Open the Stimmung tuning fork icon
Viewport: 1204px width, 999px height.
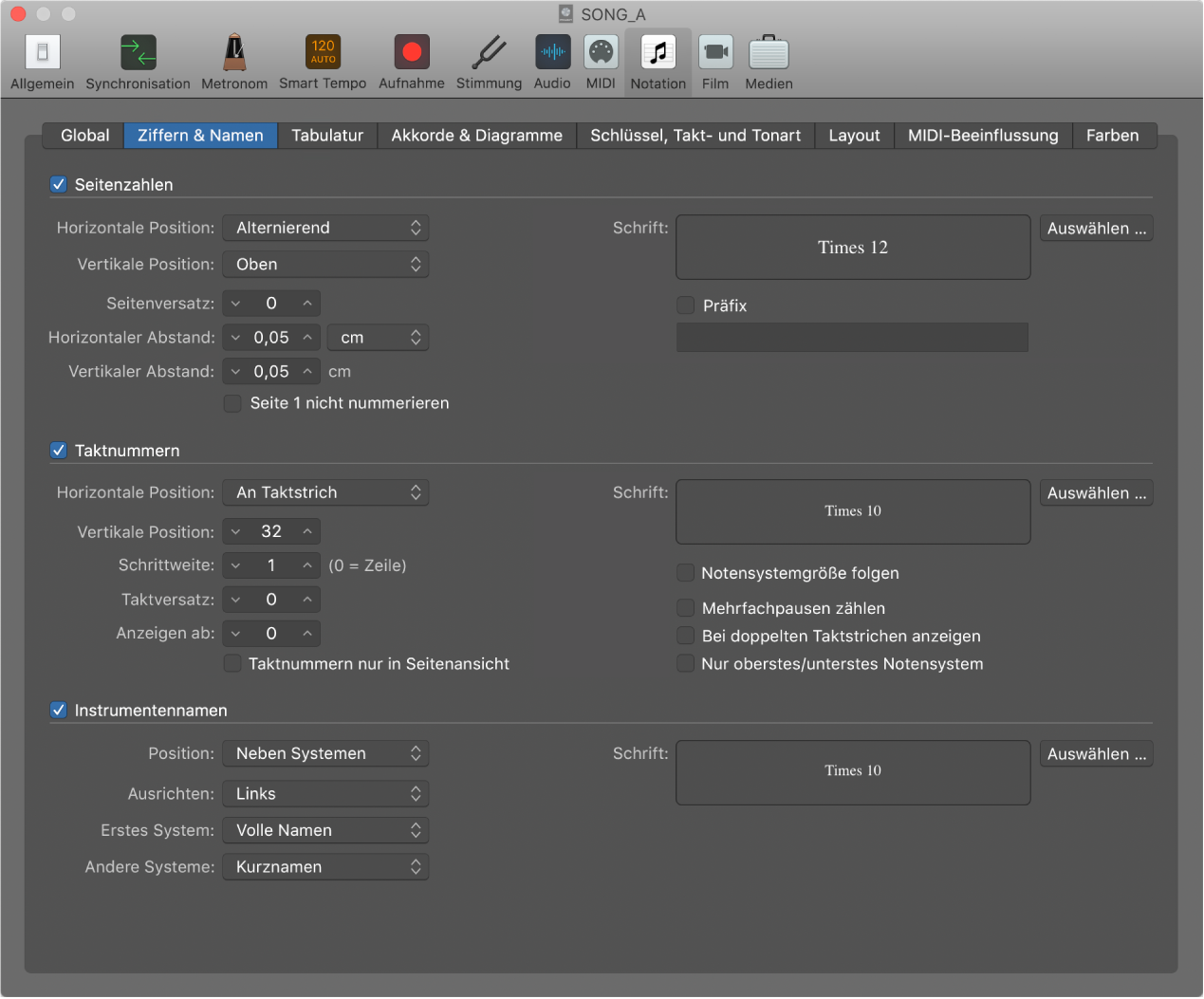489,53
